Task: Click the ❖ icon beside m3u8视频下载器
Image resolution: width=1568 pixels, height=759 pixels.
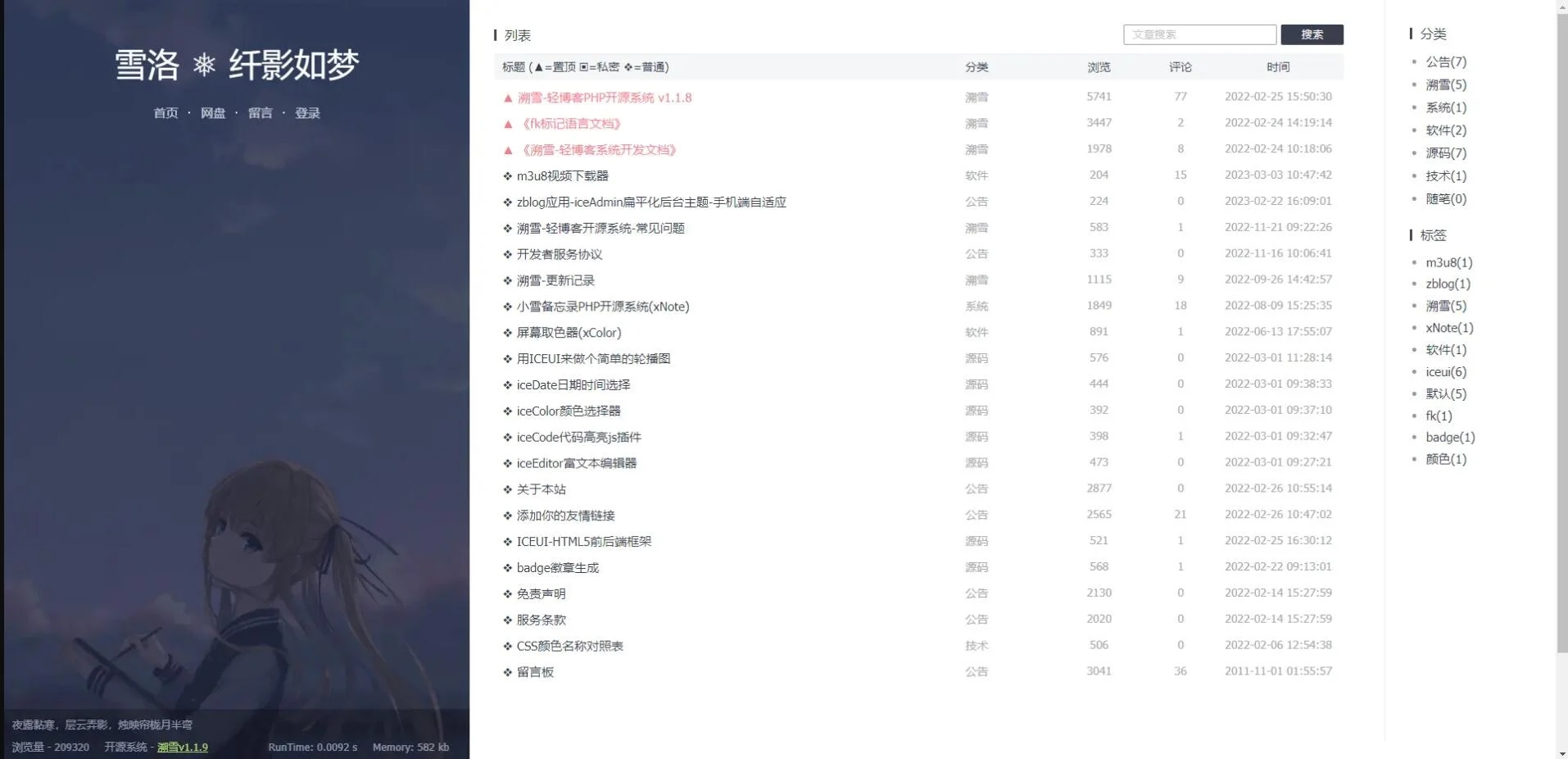Action: (506, 175)
